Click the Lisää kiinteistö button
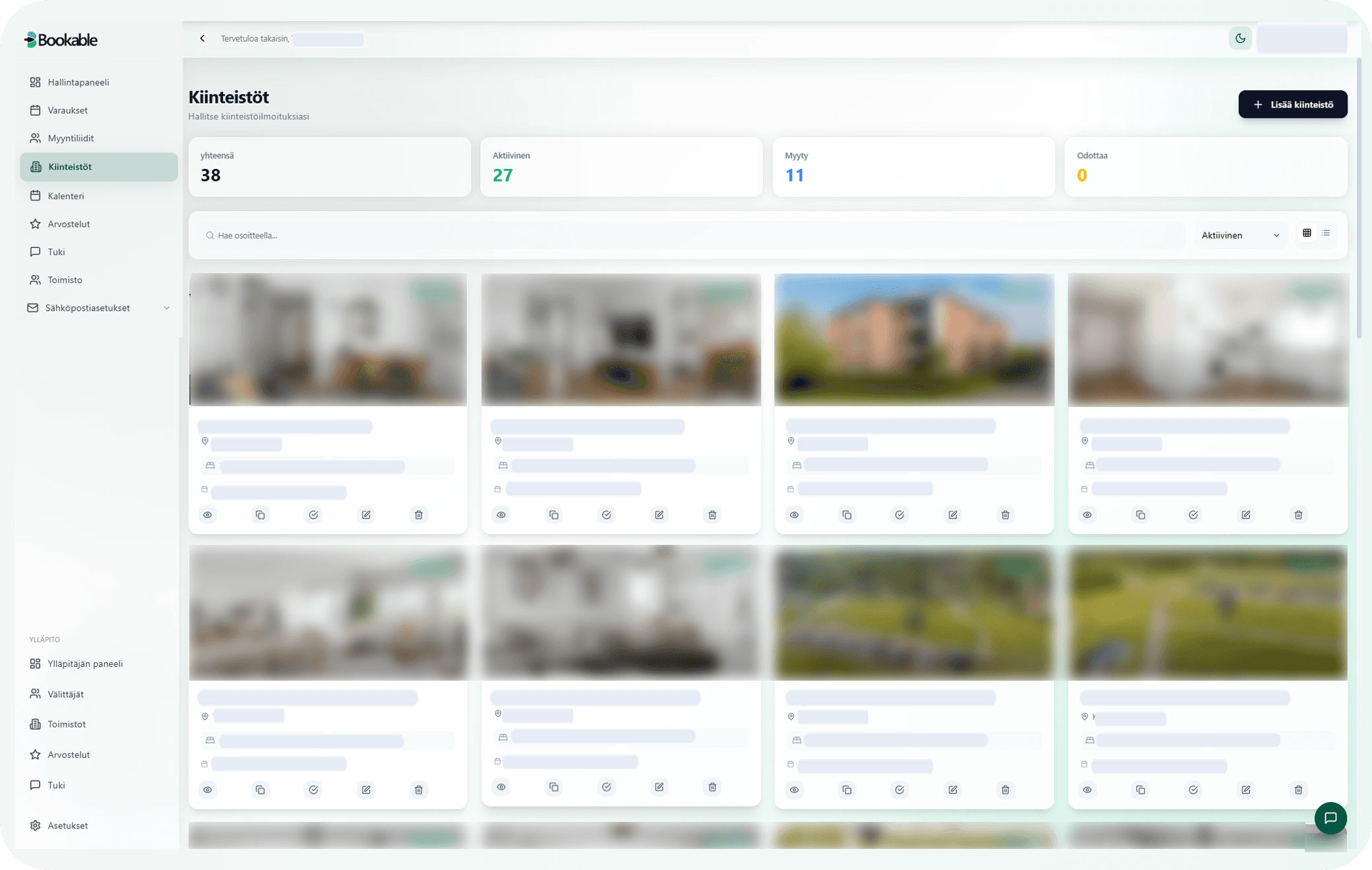The height and width of the screenshot is (870, 1372). (x=1292, y=104)
